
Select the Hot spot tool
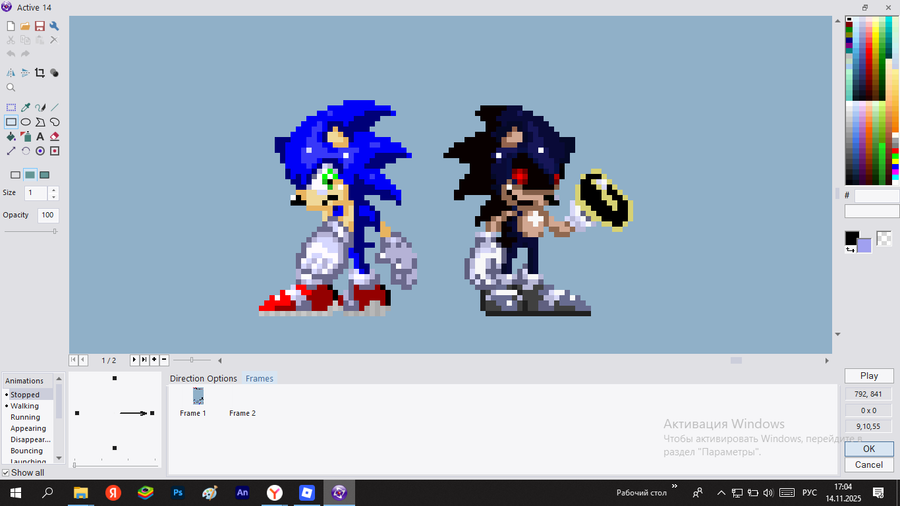(40, 151)
